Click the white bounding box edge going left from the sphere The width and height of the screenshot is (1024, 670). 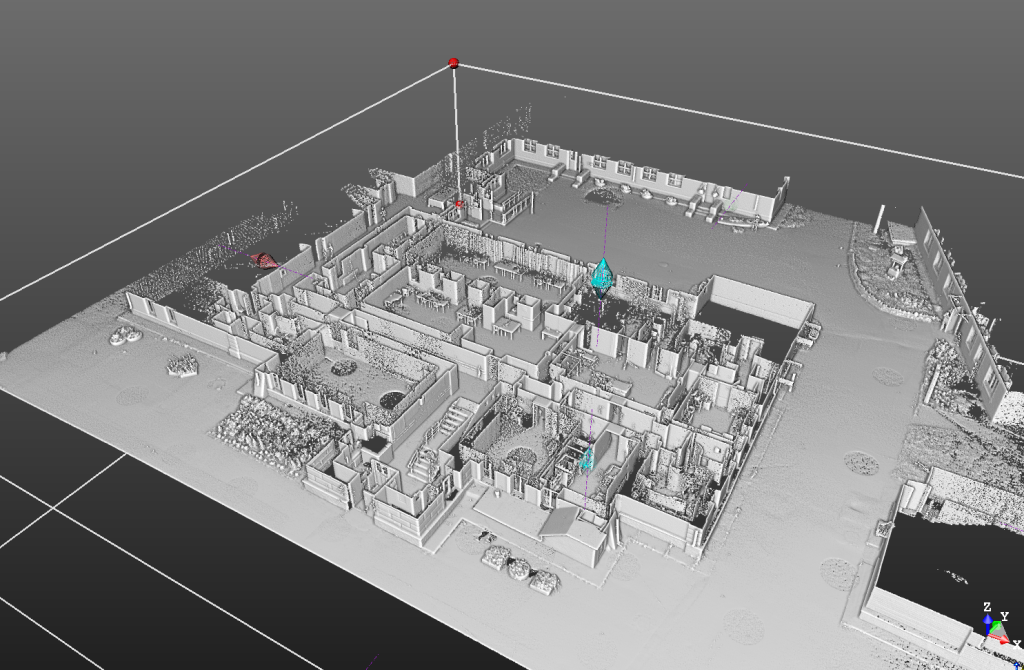pos(250,169)
